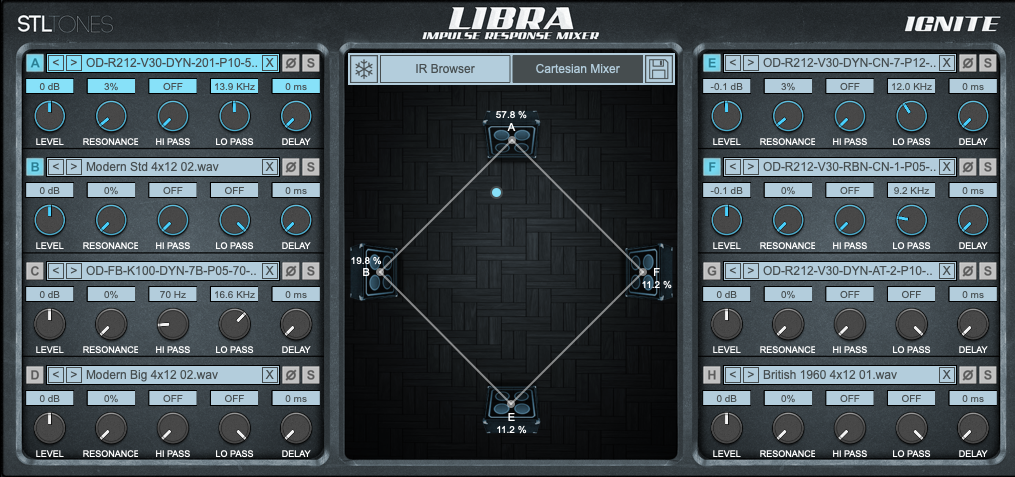Viewport: 1015px width, 477px height.
Task: Open IR name field Modern Std 4x12 02.wav
Action: point(172,167)
